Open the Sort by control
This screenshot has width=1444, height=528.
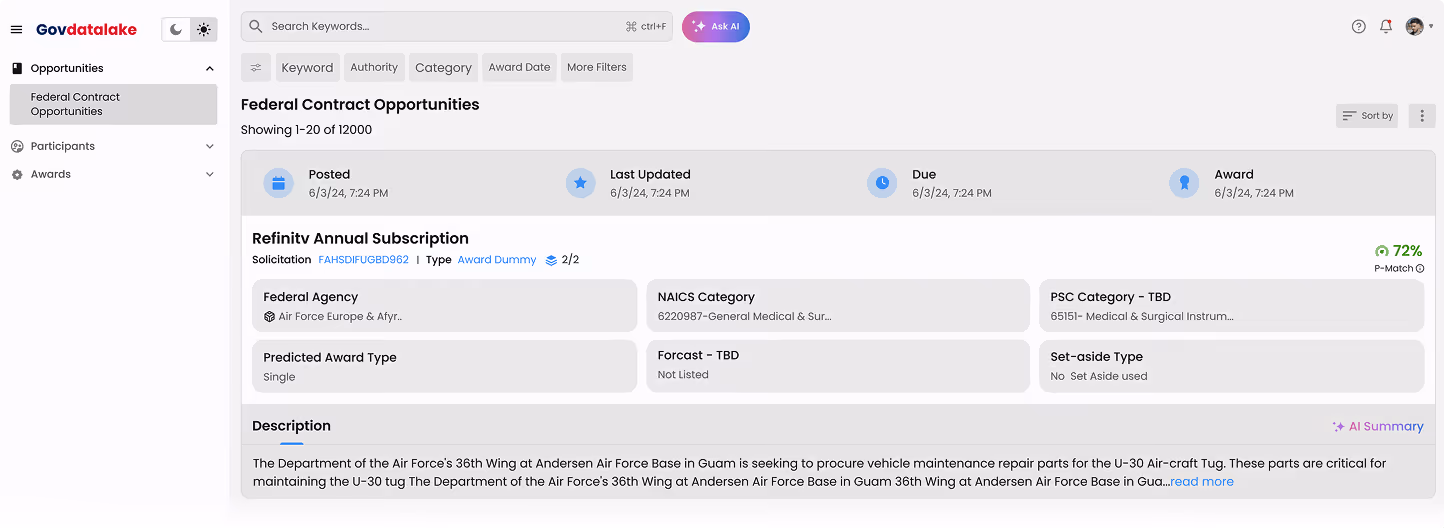[1367, 116]
